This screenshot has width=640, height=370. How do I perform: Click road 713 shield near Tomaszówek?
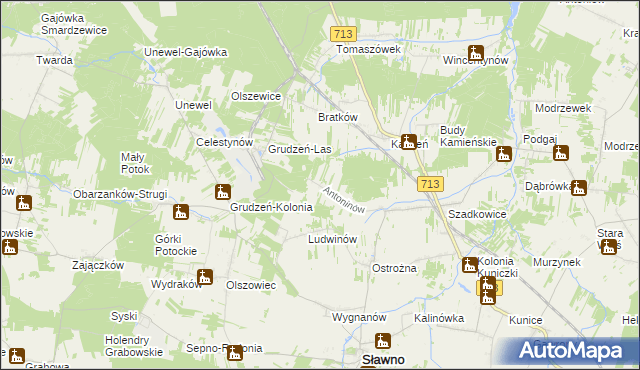(x=343, y=34)
